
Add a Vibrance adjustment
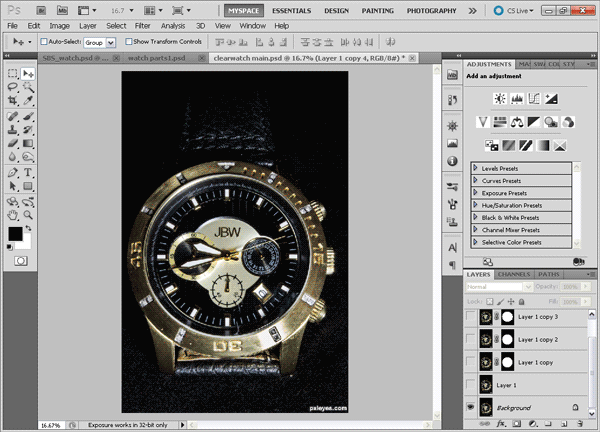coord(483,122)
